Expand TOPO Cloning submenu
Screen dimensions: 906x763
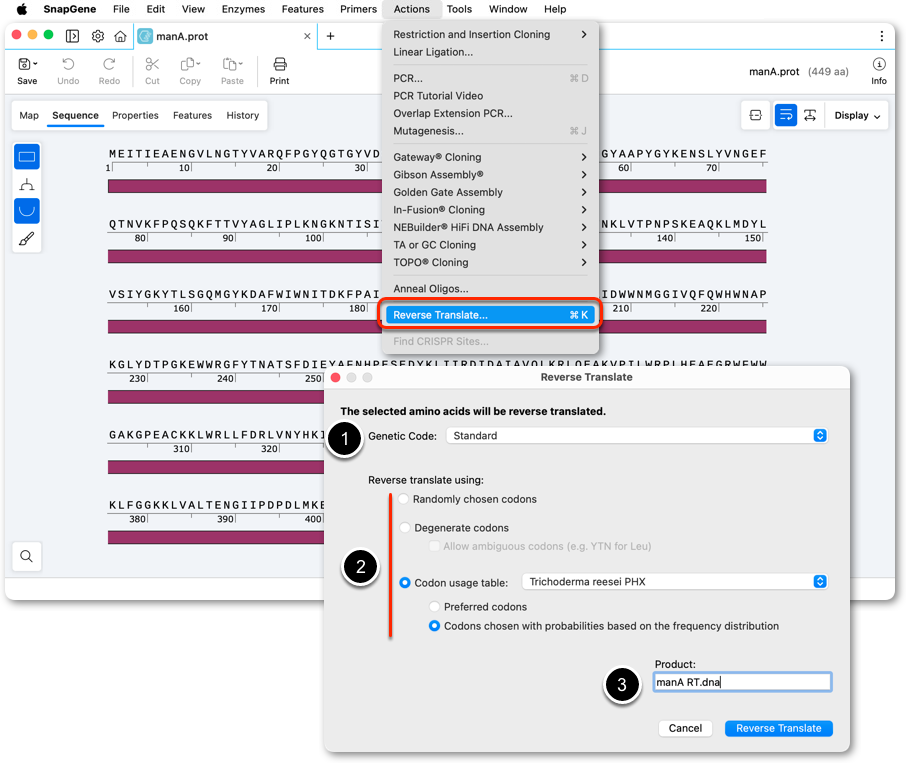click(490, 262)
